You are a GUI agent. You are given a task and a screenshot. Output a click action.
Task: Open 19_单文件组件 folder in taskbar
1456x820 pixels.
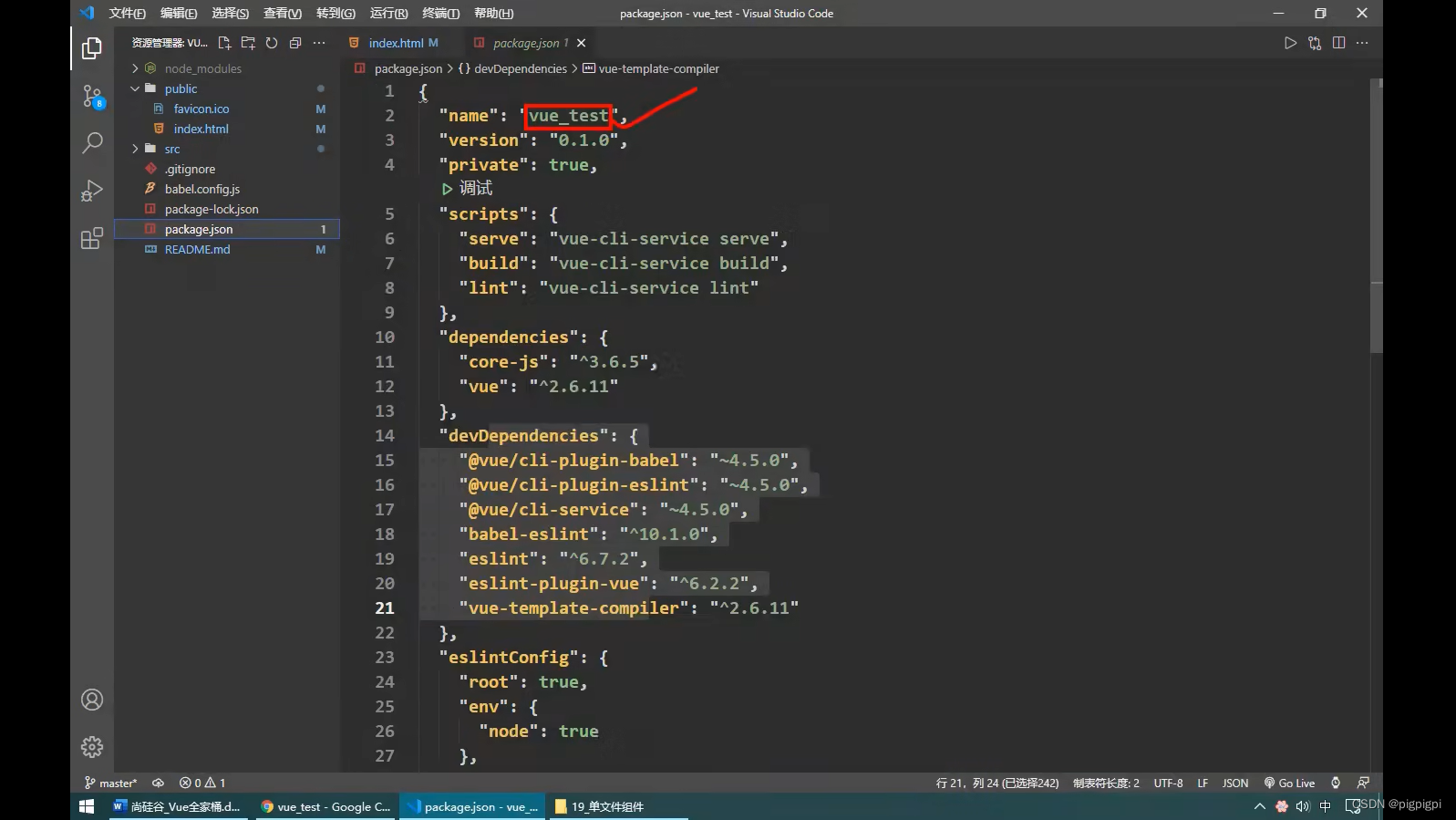point(620,806)
